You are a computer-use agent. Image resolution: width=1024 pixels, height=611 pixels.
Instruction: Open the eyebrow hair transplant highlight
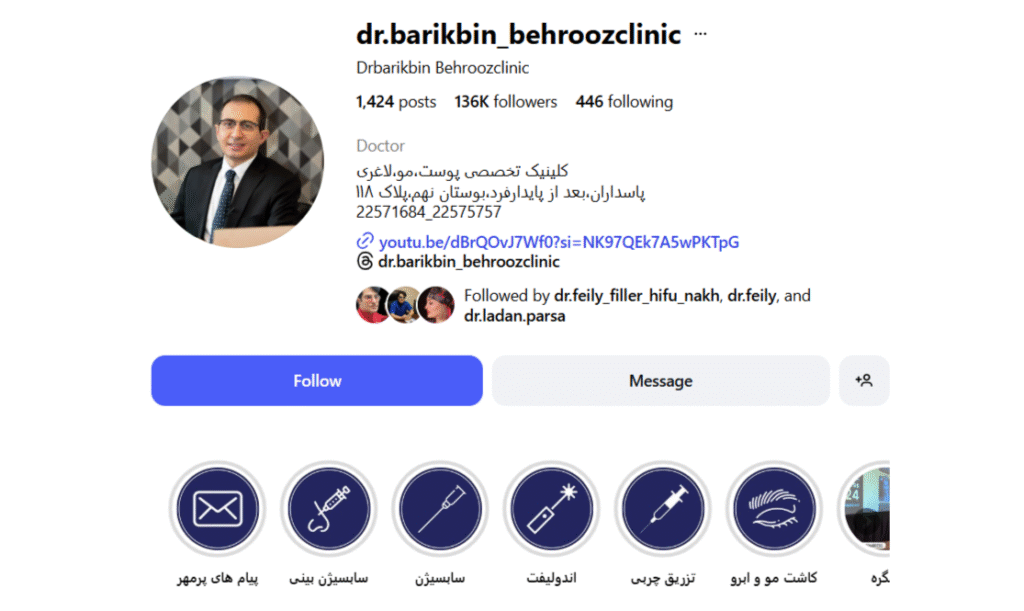[774, 509]
